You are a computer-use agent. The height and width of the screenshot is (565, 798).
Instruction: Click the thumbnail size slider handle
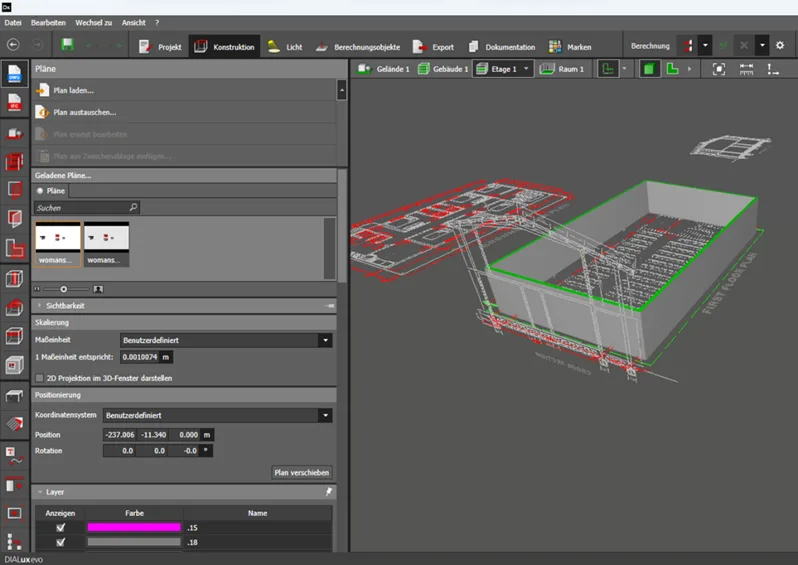[64, 289]
